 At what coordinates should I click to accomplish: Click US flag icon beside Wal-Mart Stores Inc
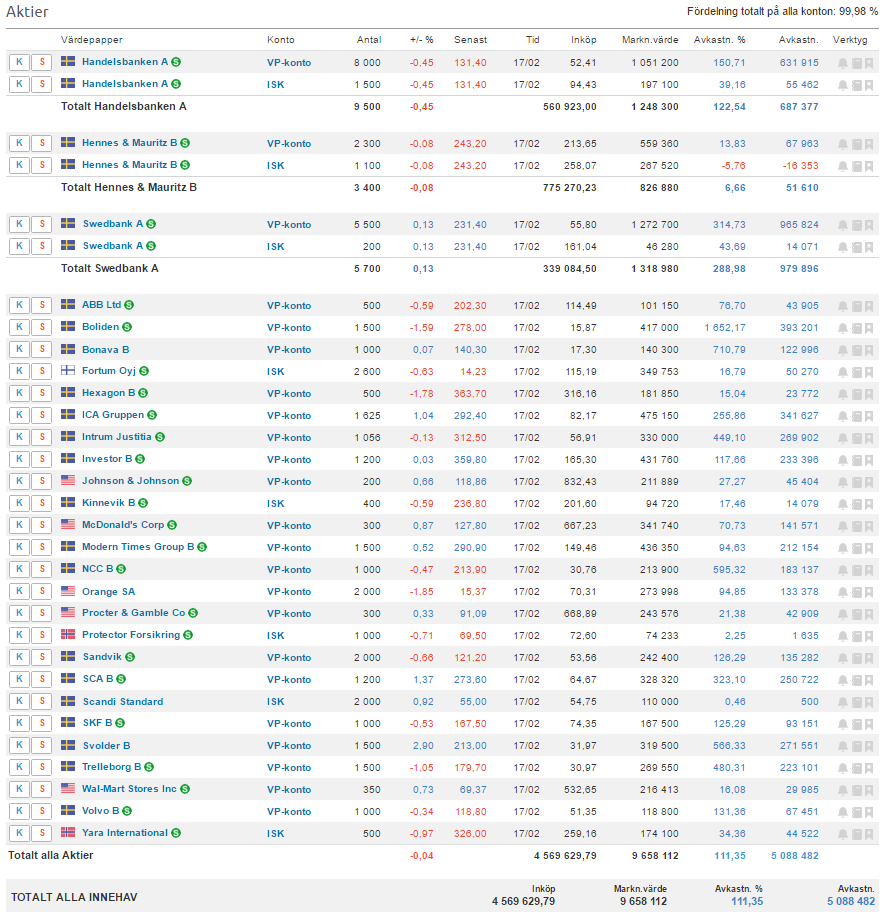pyautogui.click(x=68, y=788)
